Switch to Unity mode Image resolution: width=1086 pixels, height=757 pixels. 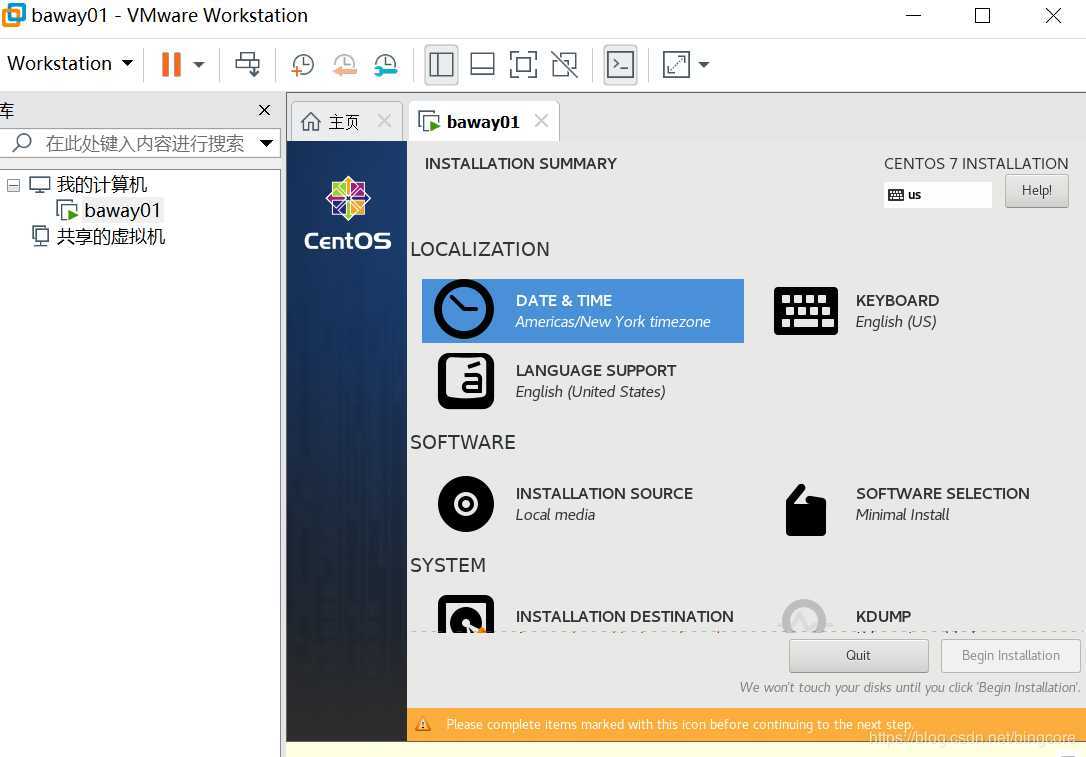point(564,64)
